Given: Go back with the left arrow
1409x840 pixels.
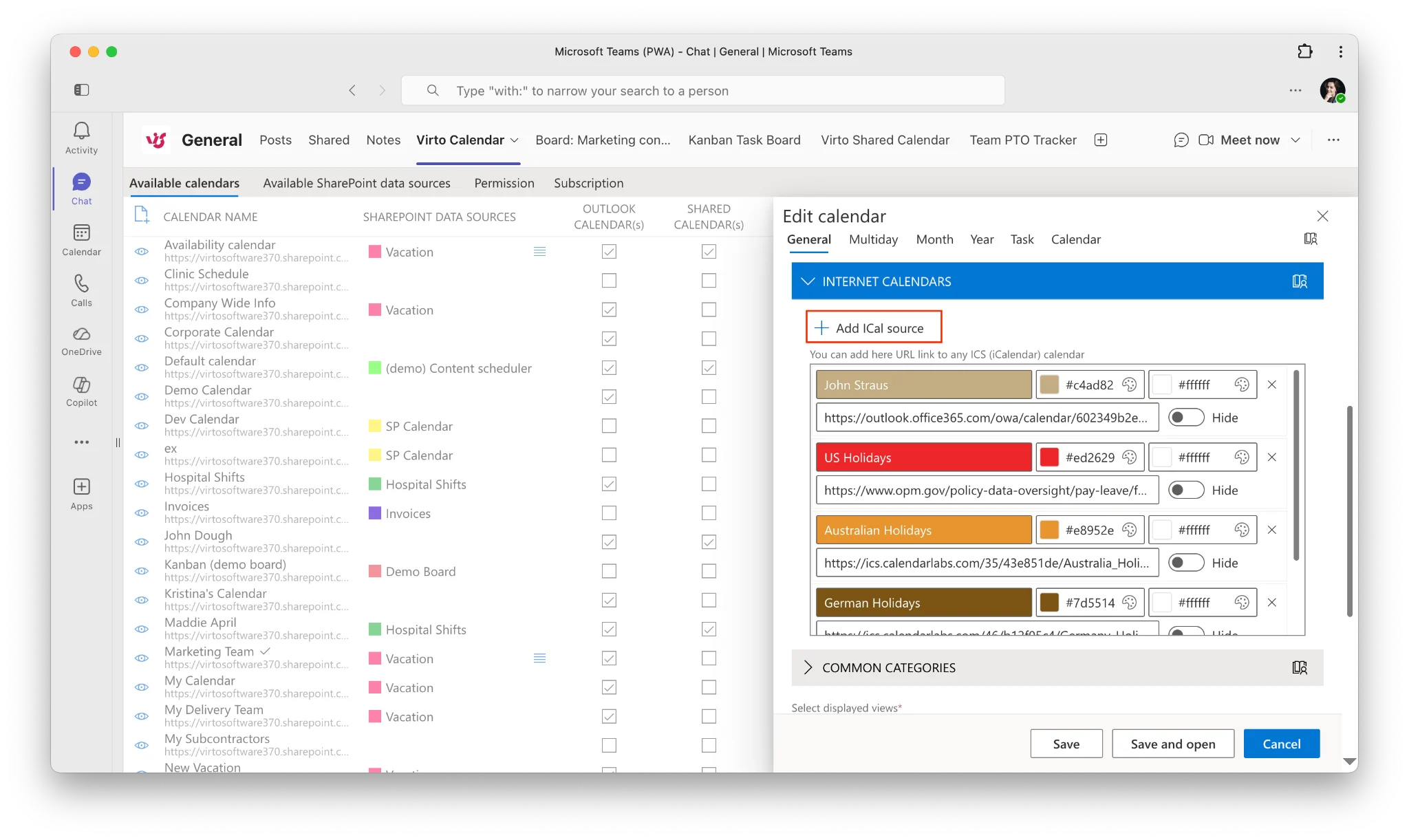Looking at the screenshot, I should click(352, 91).
